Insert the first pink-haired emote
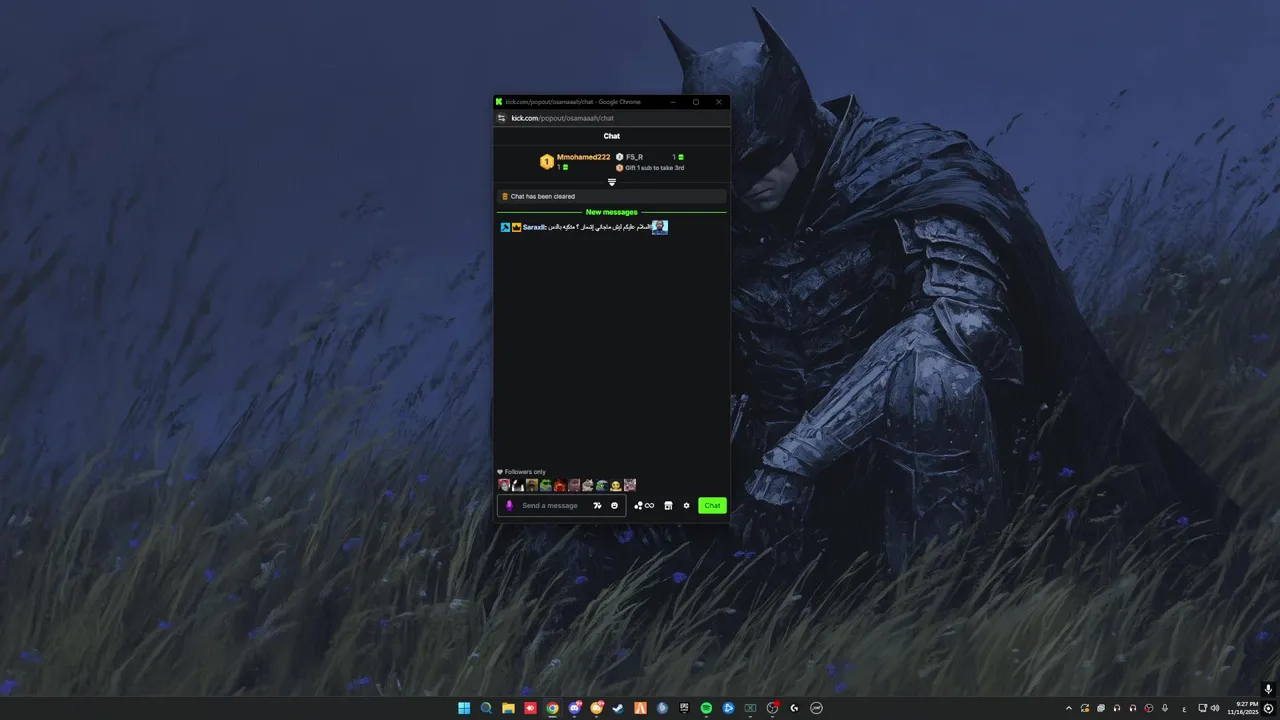 click(504, 485)
